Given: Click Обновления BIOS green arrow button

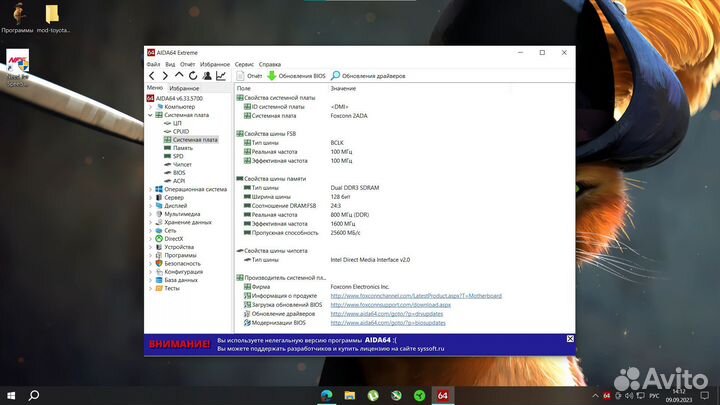Looking at the screenshot, I should (x=297, y=76).
